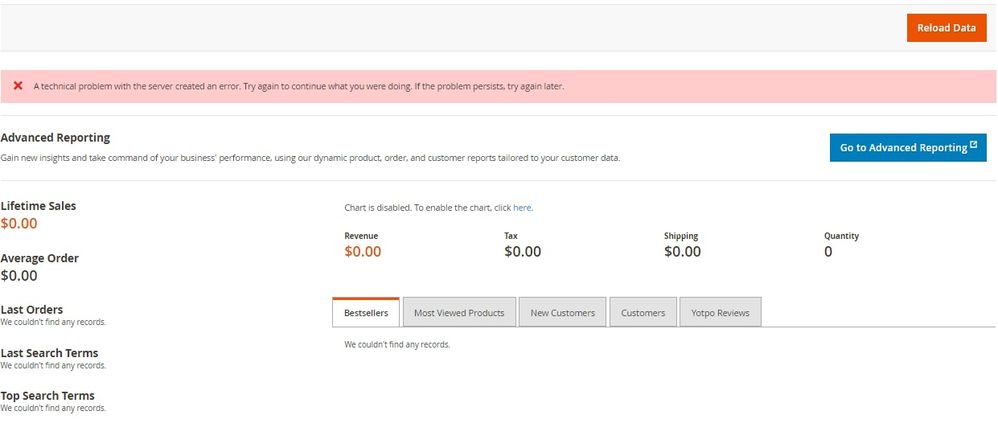Click the Shipping $0.00 value

pos(682,252)
